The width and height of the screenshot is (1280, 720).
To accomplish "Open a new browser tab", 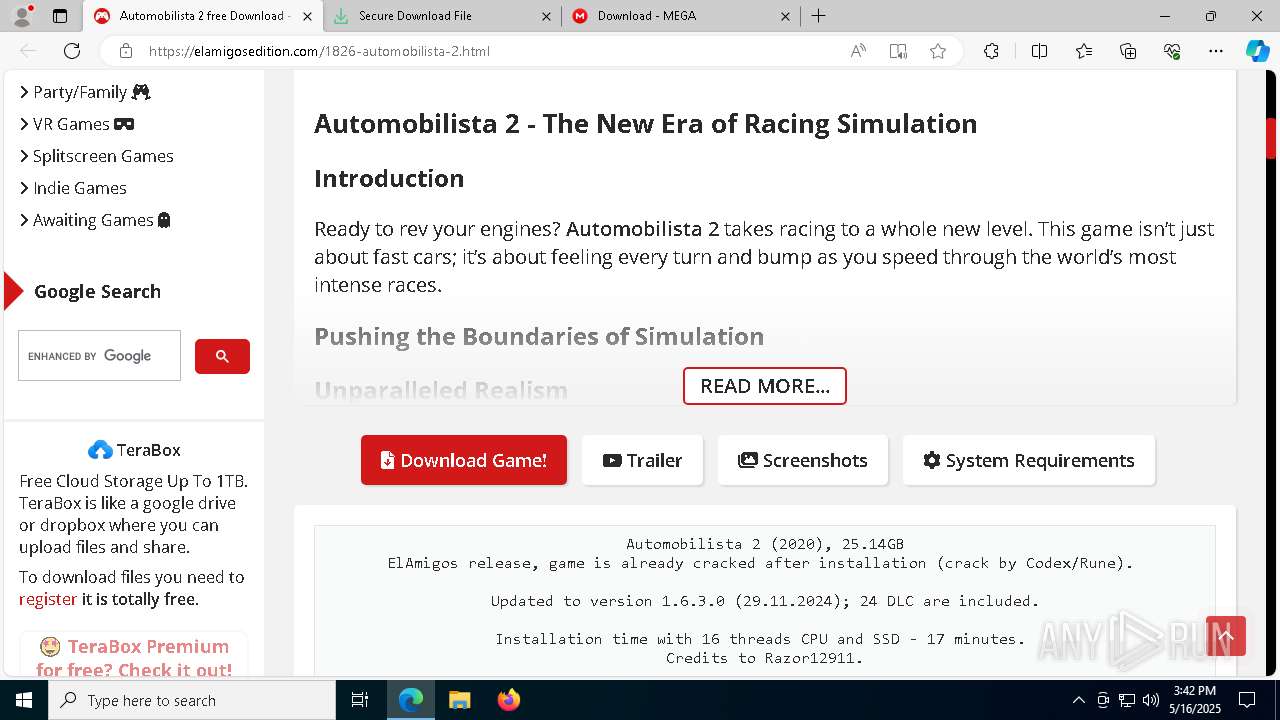I will tap(818, 16).
